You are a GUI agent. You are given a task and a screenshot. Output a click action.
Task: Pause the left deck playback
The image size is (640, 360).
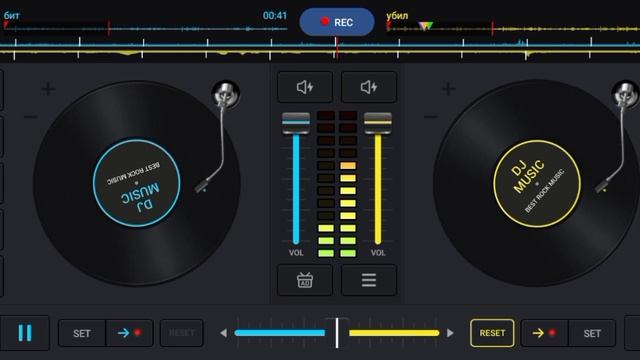coord(25,333)
